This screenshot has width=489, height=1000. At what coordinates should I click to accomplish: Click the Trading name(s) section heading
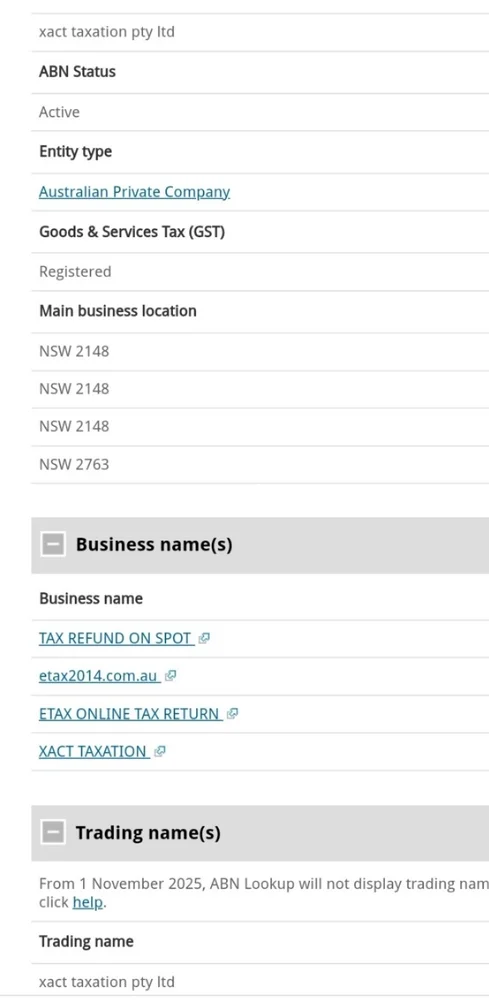pyautogui.click(x=148, y=832)
